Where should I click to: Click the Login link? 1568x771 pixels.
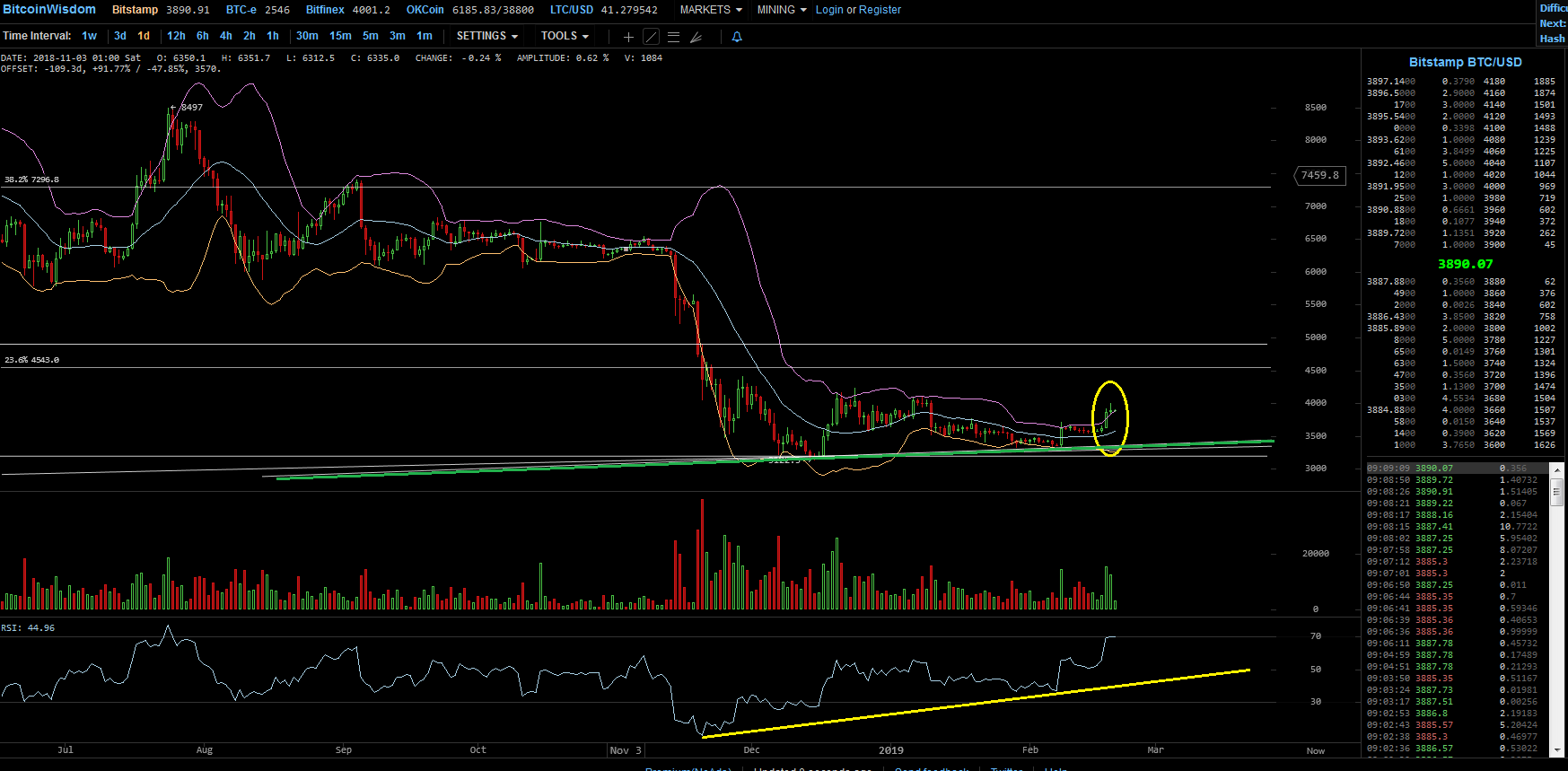(829, 10)
